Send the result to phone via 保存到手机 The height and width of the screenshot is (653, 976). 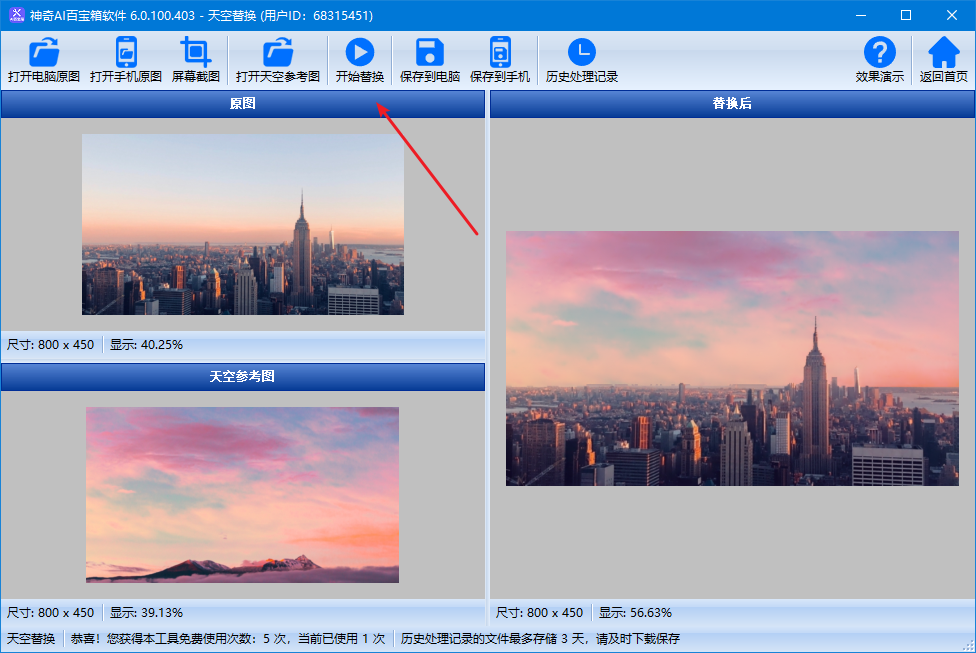pos(500,53)
